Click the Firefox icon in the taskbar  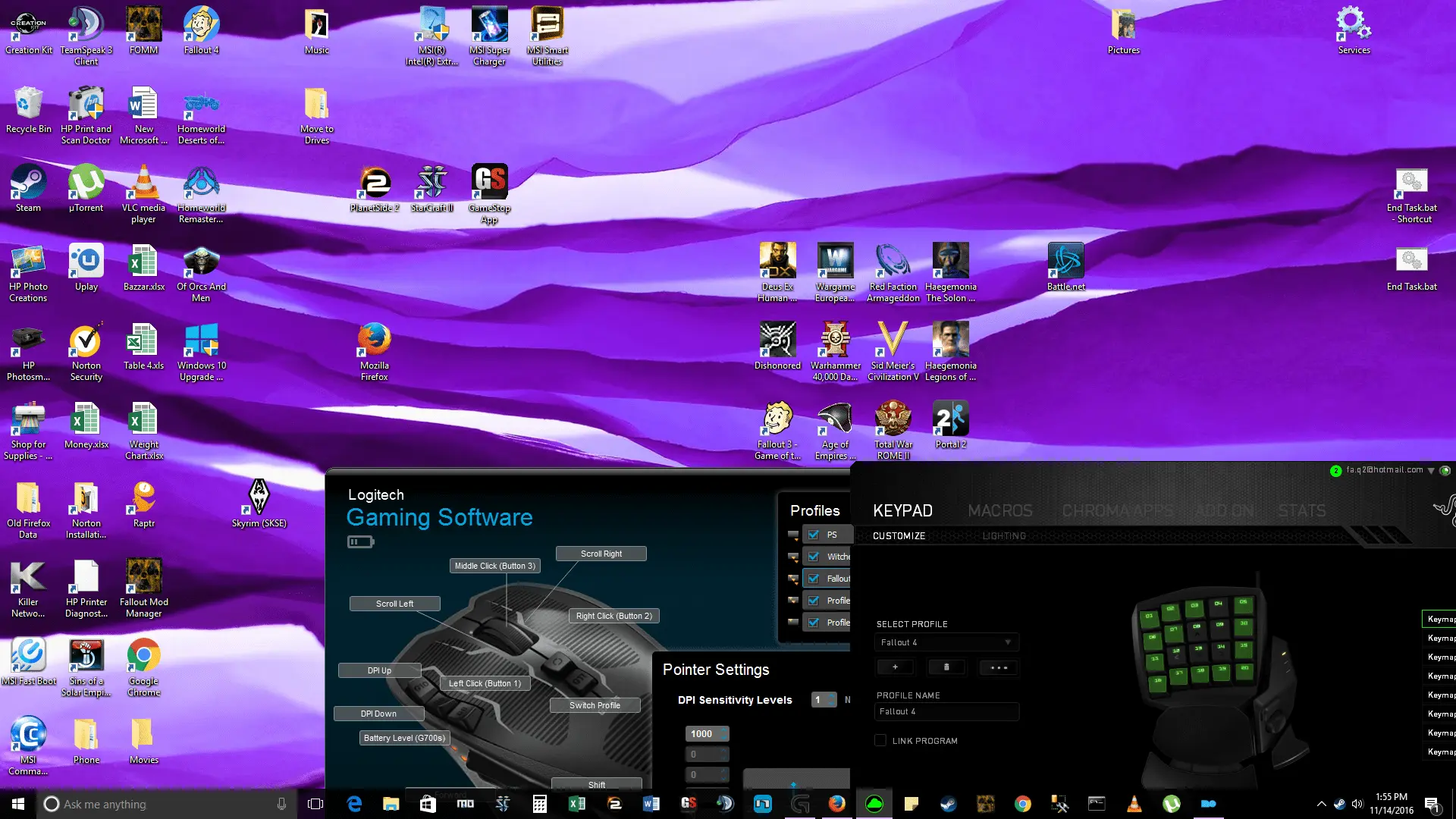(836, 804)
